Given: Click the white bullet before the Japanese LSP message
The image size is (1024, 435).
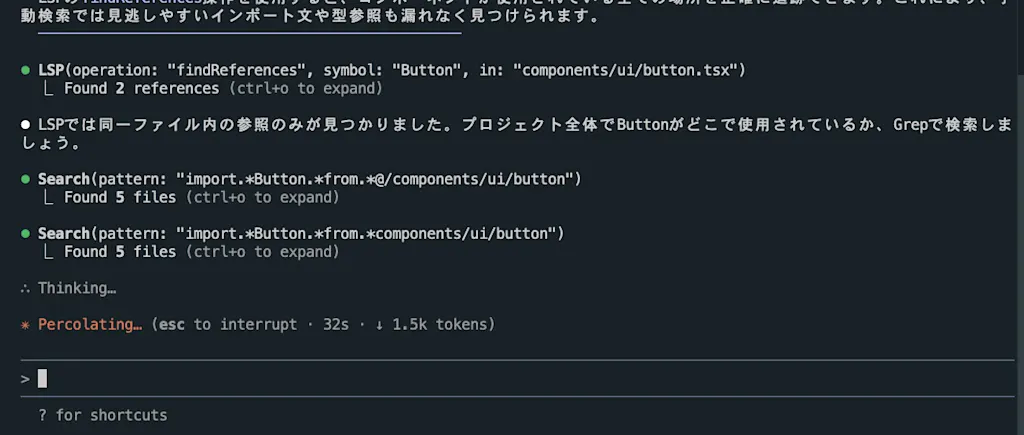Looking at the screenshot, I should point(25,125).
